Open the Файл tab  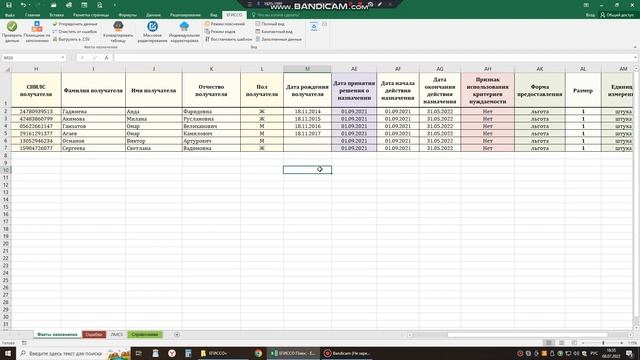pyautogui.click(x=9, y=15)
